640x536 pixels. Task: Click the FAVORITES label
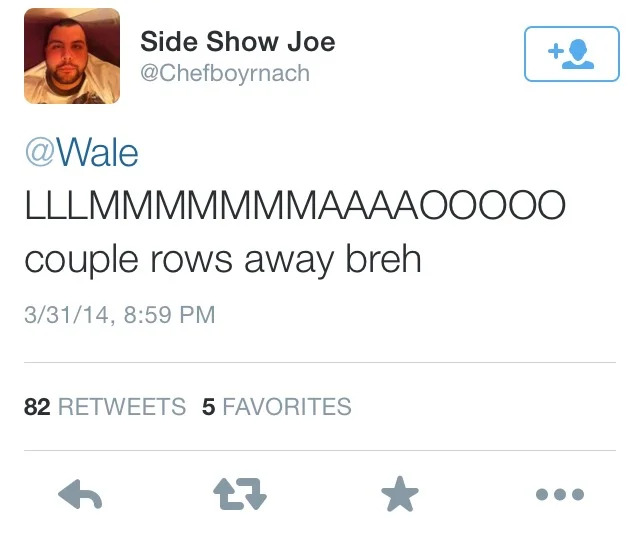(x=287, y=407)
